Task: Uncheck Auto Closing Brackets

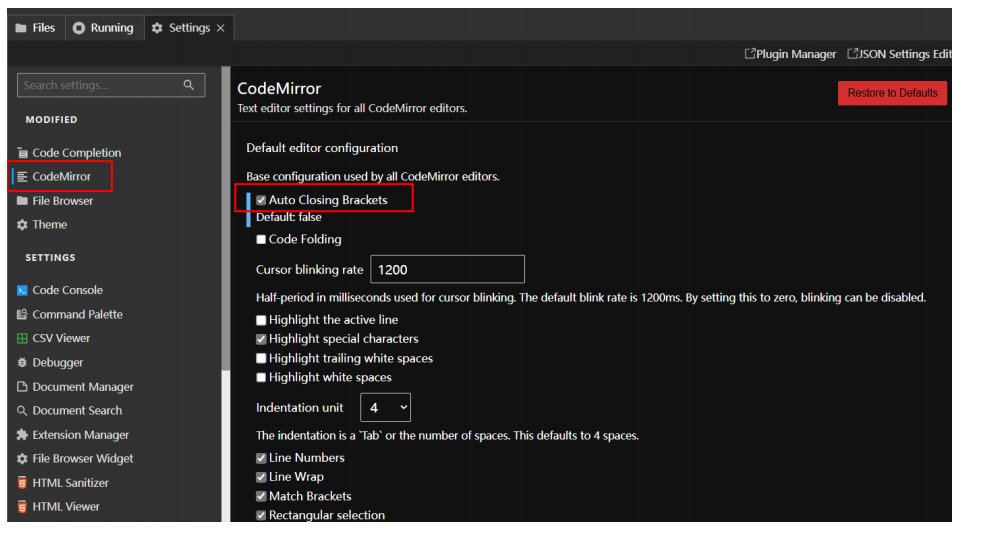Action: 261,200
